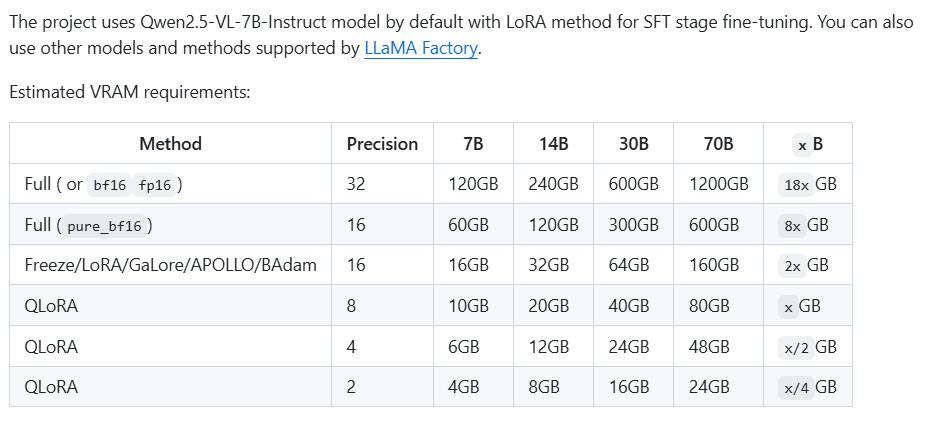Click the x/2 GB cell

[x=809, y=347]
